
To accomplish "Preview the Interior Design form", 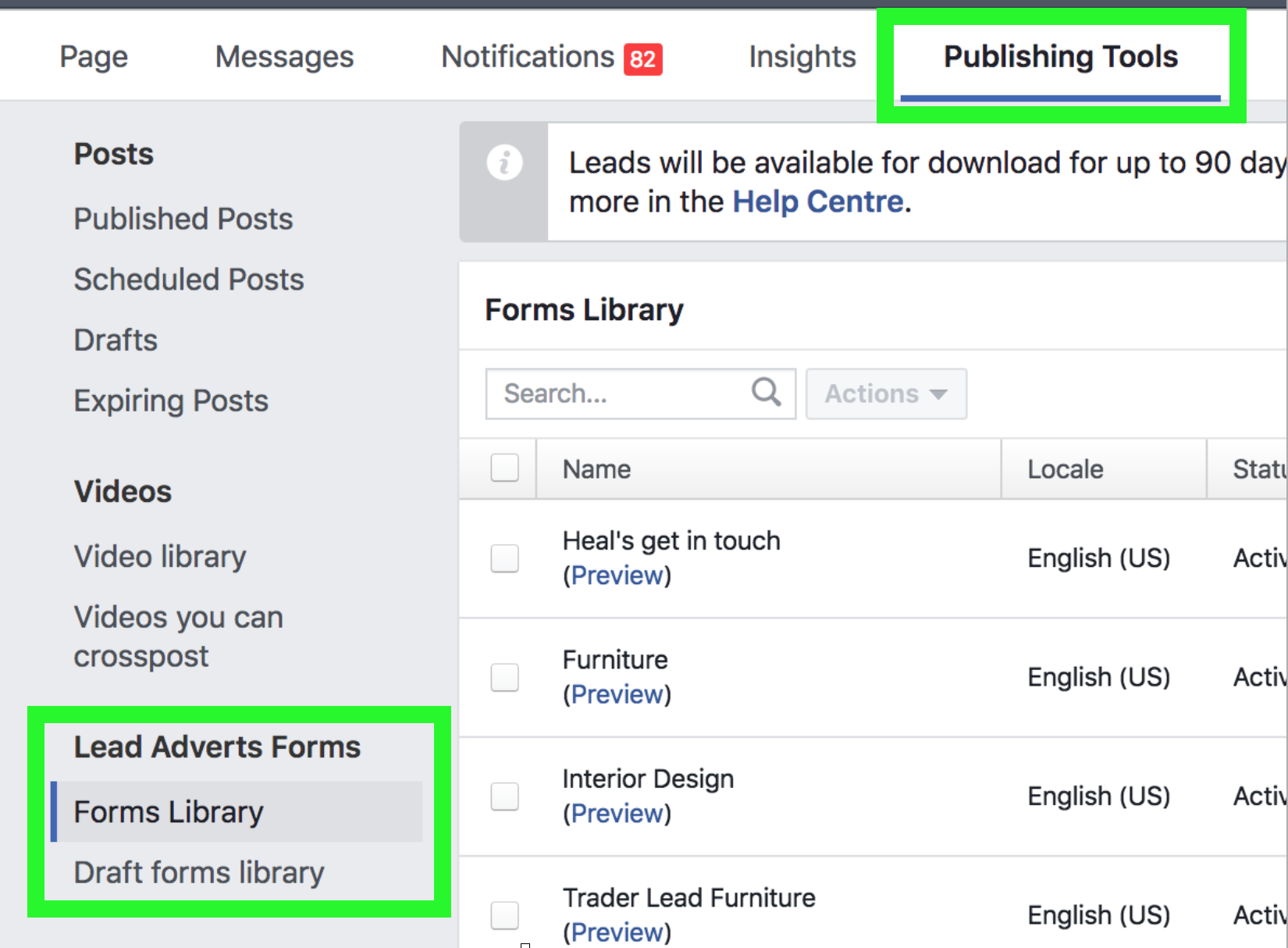I will tap(617, 814).
